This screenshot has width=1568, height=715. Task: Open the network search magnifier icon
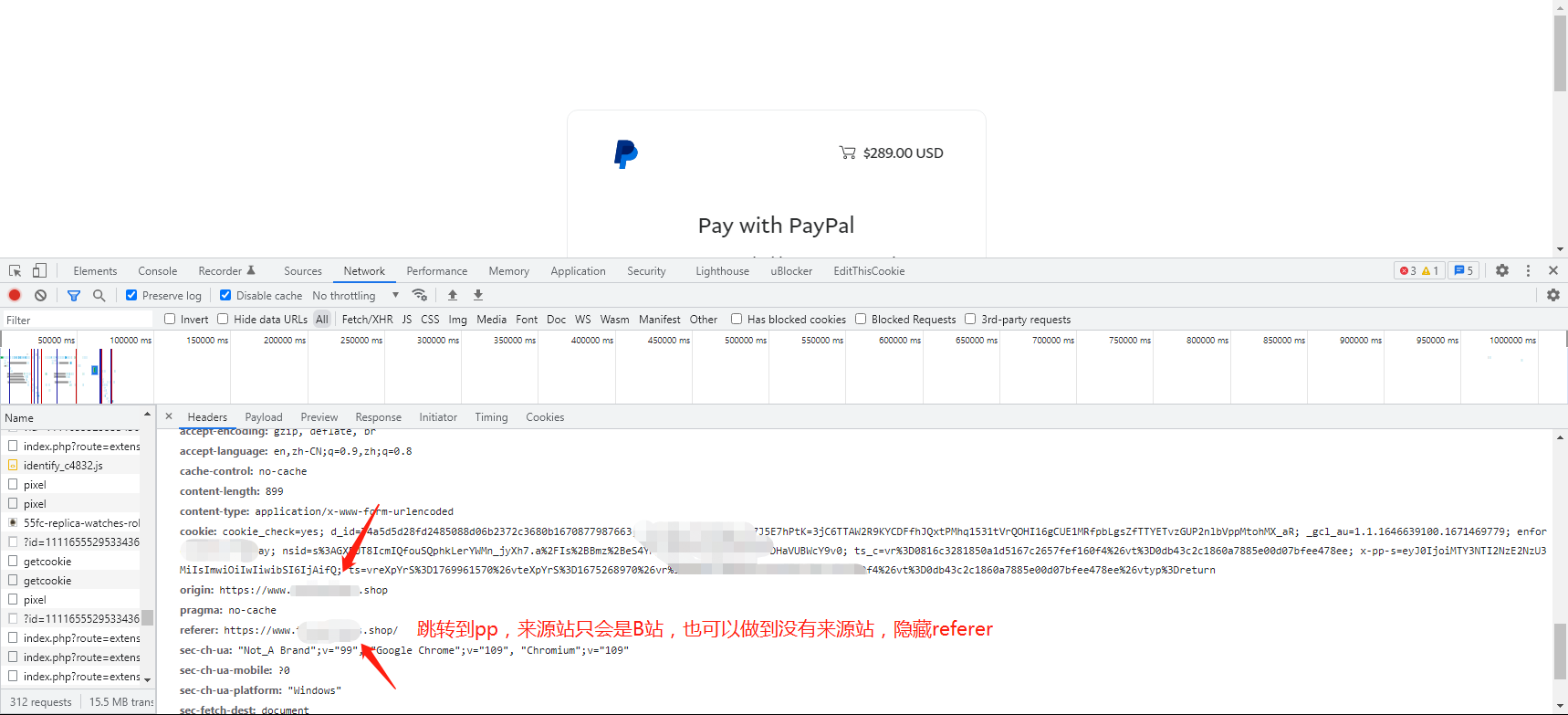coord(99,295)
